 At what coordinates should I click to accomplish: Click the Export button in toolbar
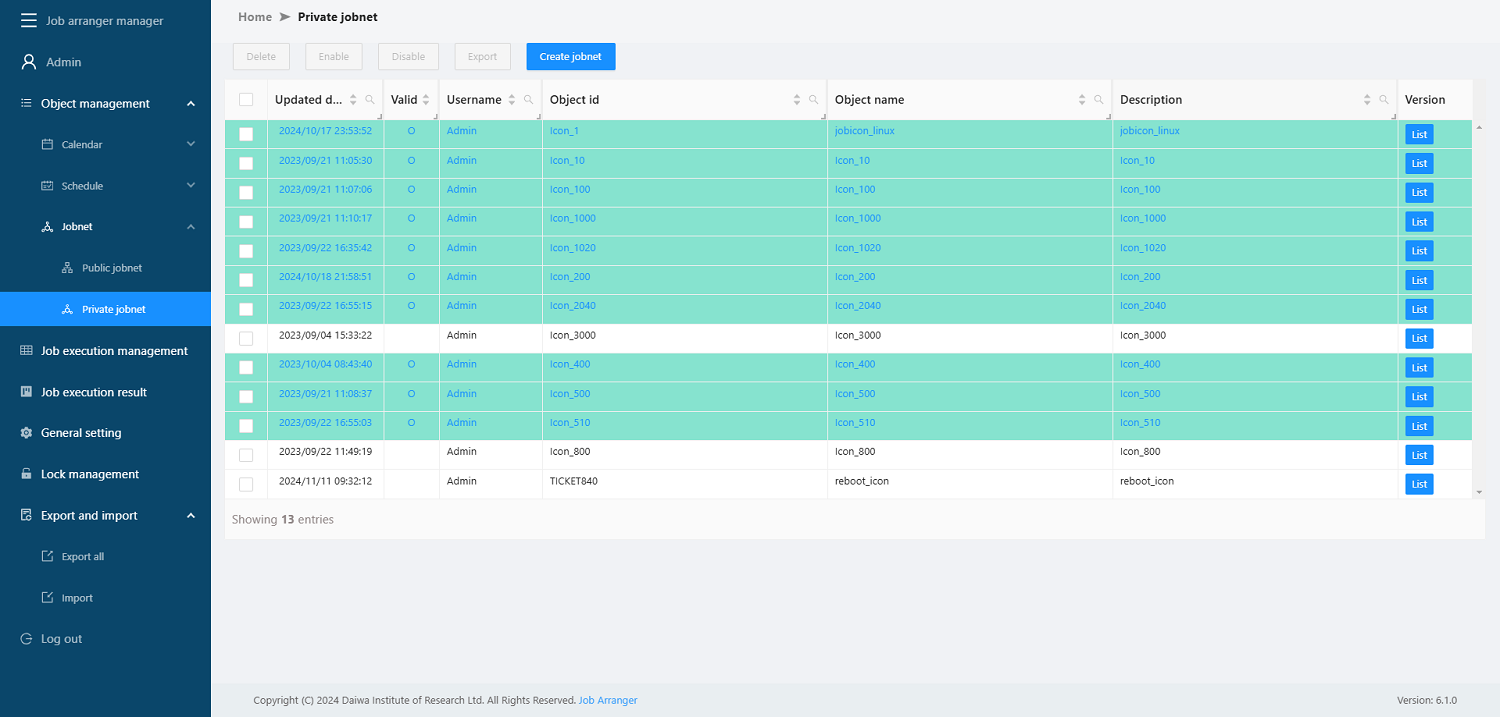[482, 57]
